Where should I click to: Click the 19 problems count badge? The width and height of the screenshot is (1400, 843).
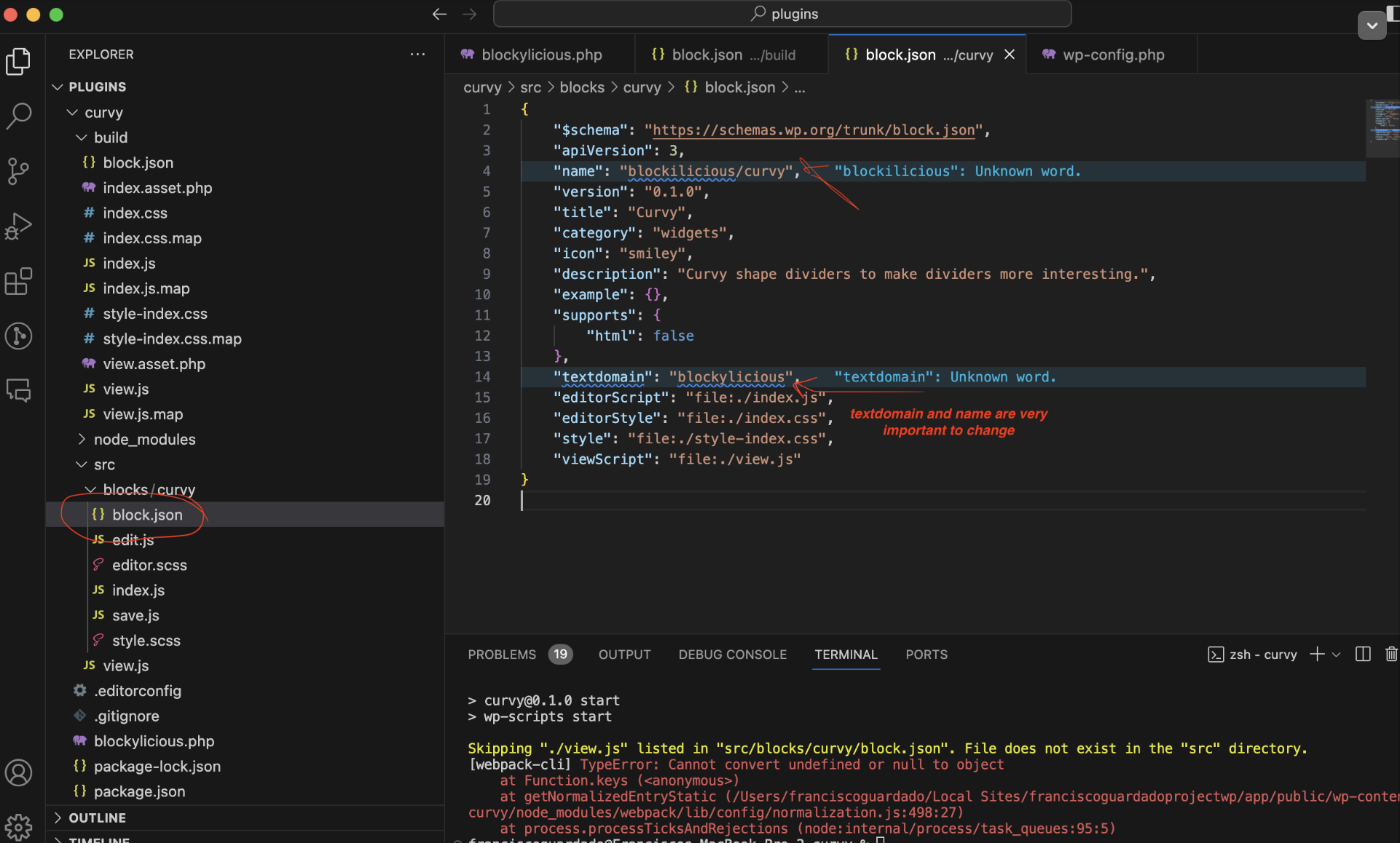tap(560, 654)
